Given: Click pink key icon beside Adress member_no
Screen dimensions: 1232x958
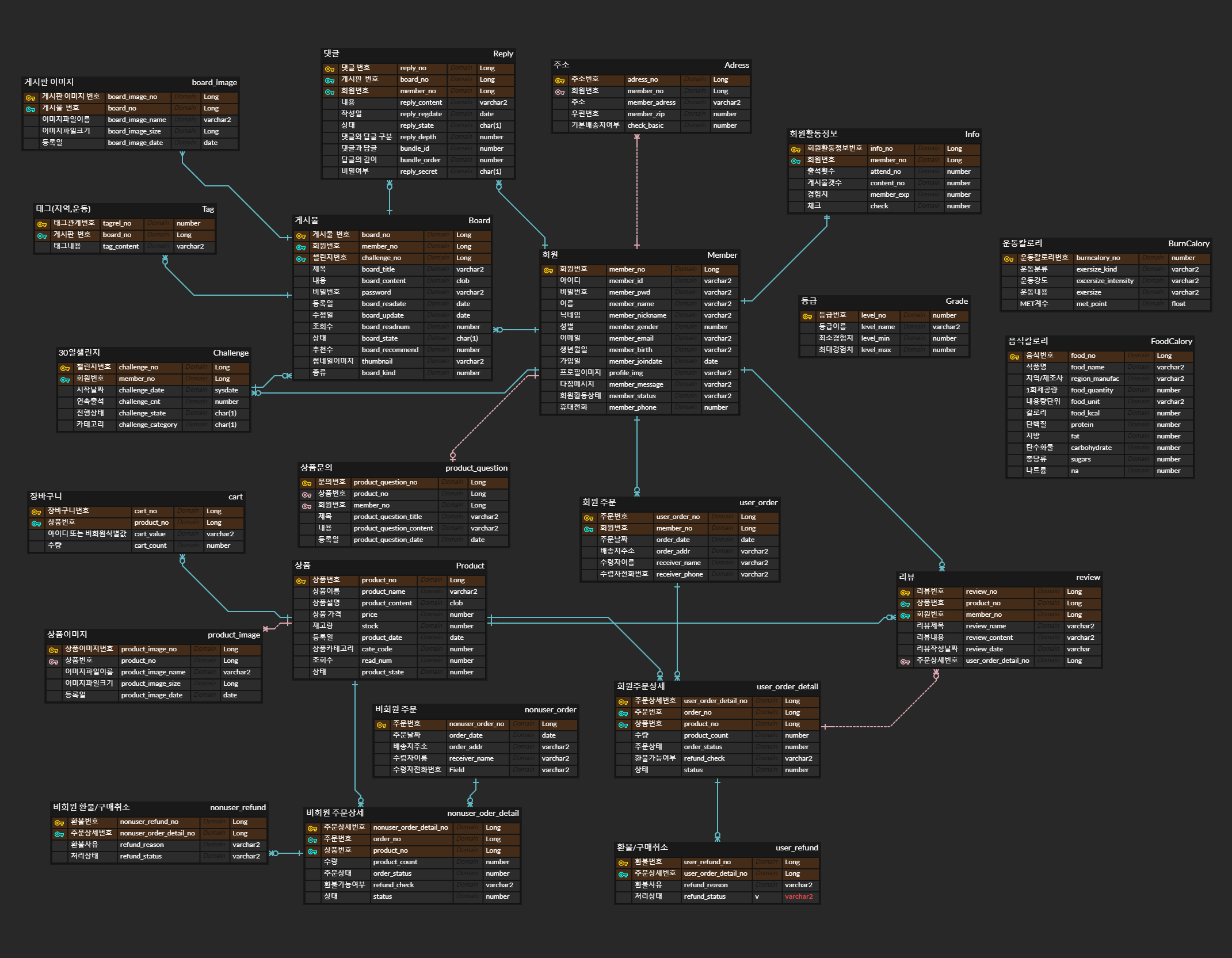Looking at the screenshot, I should [560, 91].
